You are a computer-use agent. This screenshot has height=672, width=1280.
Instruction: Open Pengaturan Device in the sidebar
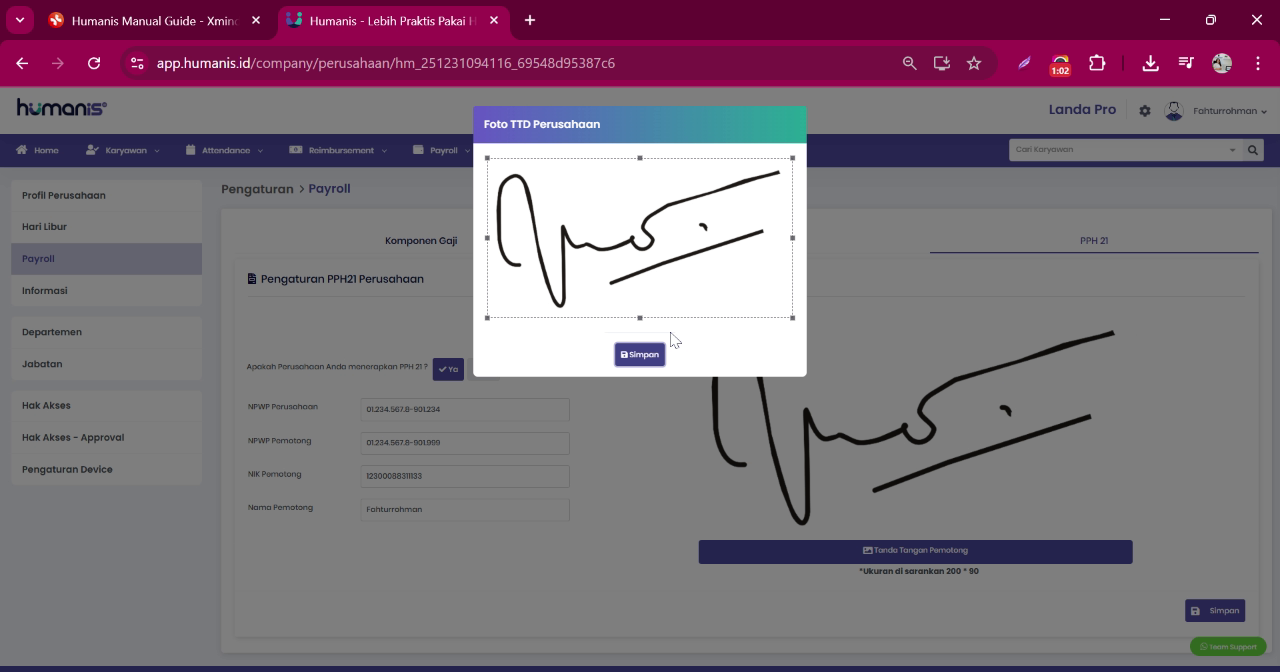106,469
